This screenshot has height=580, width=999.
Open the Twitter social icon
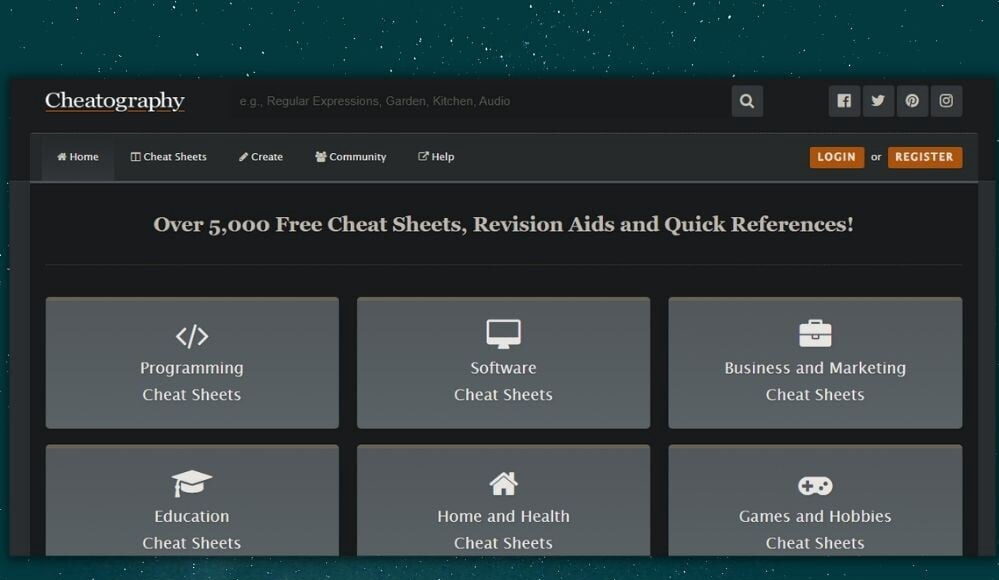(x=878, y=101)
